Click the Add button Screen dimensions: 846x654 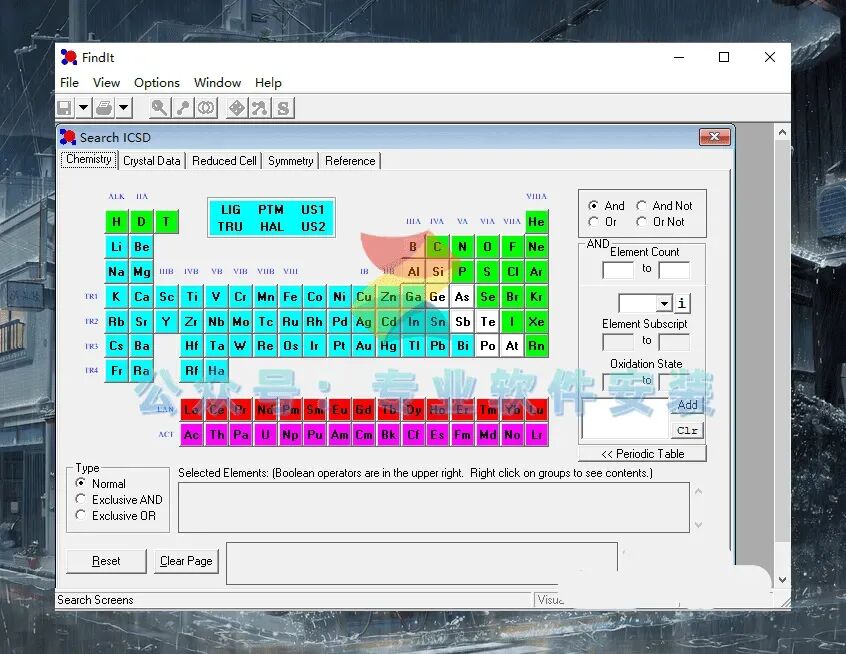tap(687, 405)
